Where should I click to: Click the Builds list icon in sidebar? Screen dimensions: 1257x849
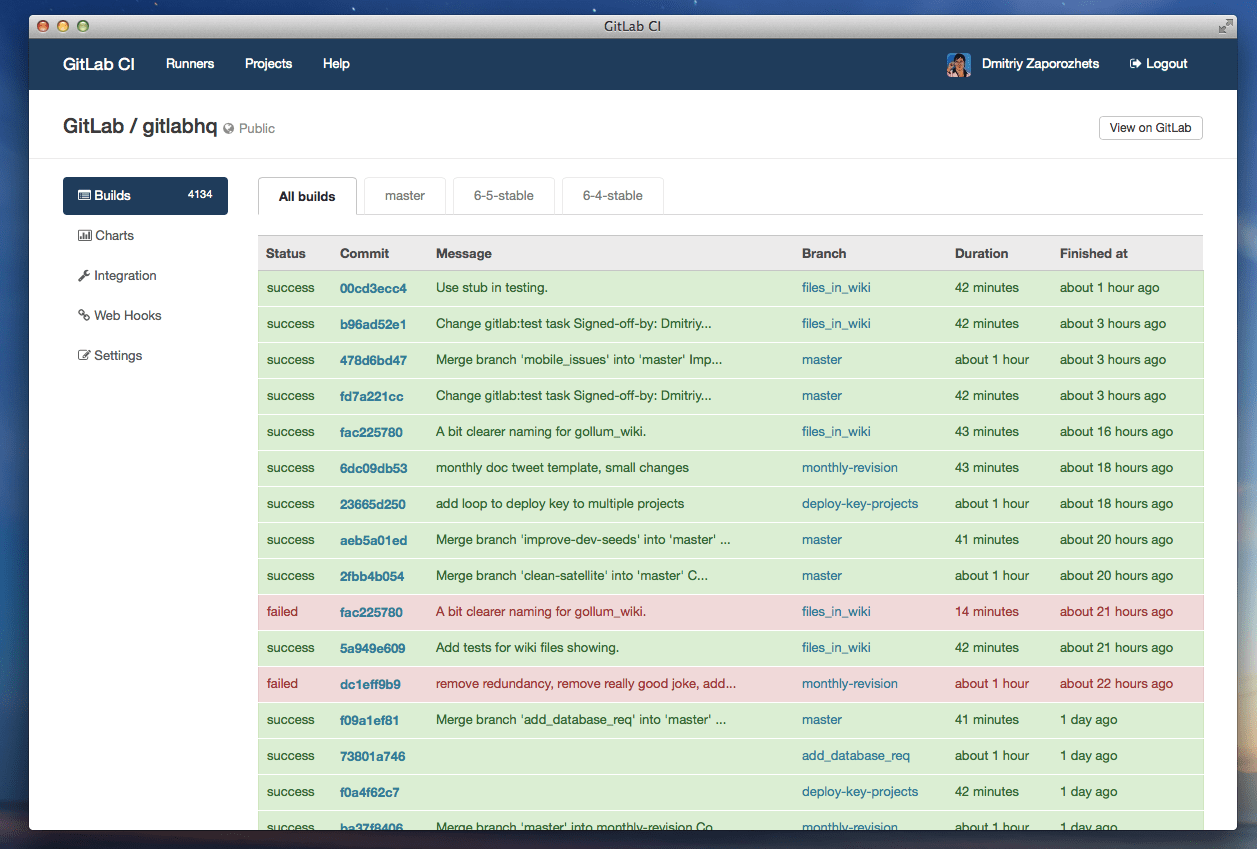[x=84, y=196]
